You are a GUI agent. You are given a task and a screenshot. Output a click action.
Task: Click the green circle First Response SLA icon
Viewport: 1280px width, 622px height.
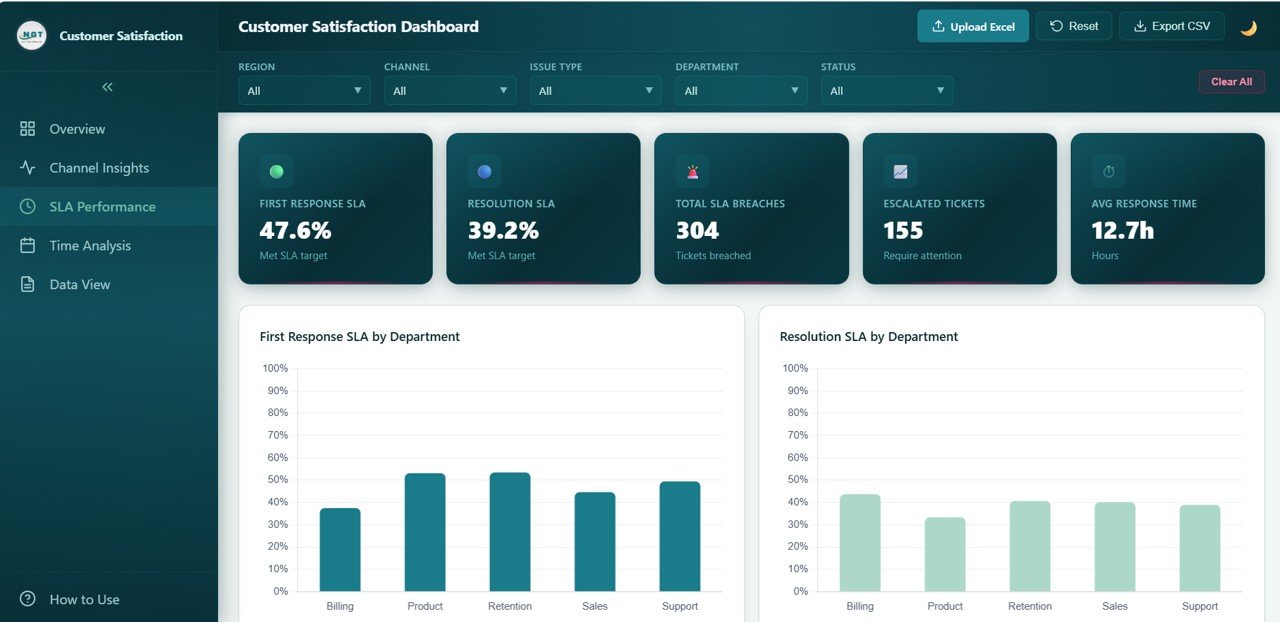click(276, 171)
